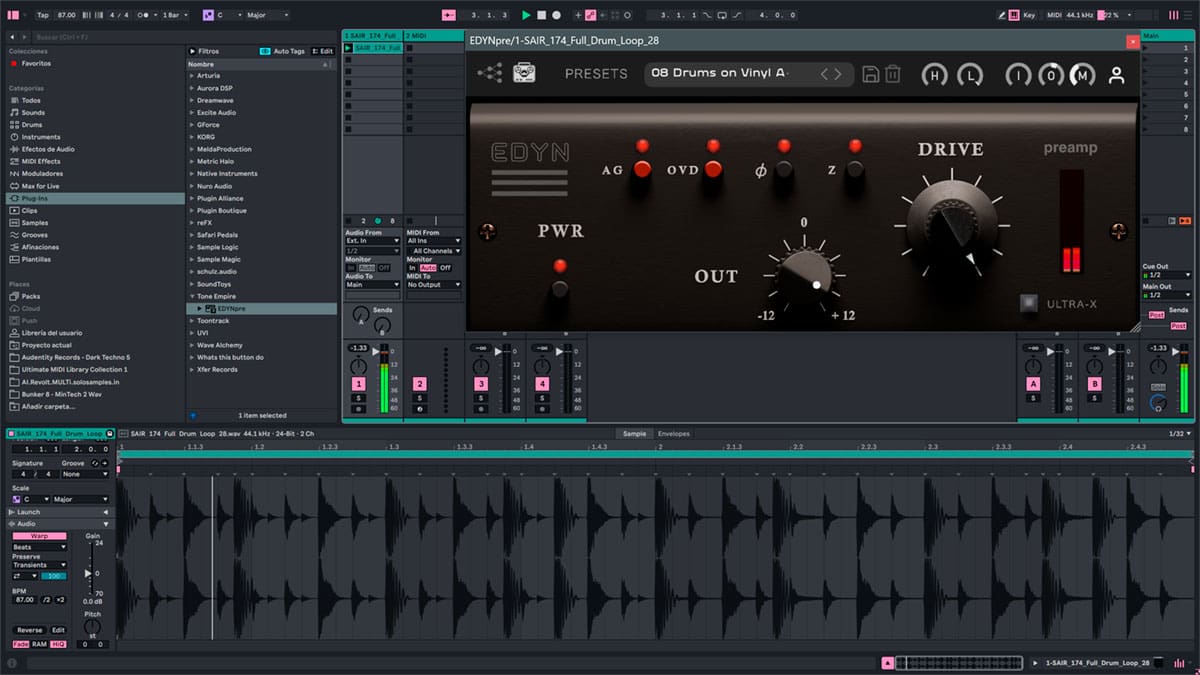Toggle the phase invert switch on EDYN

tap(784, 169)
